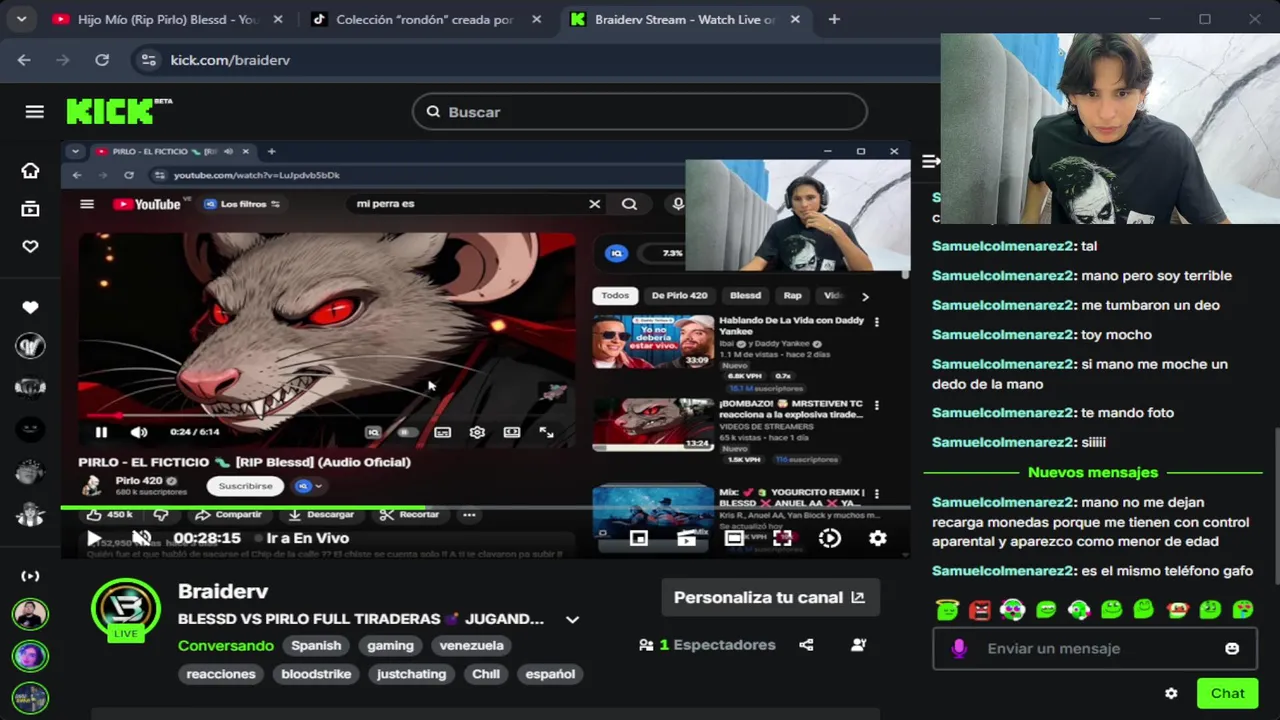Open the dropdown beside Suscribirse

(x=309, y=486)
